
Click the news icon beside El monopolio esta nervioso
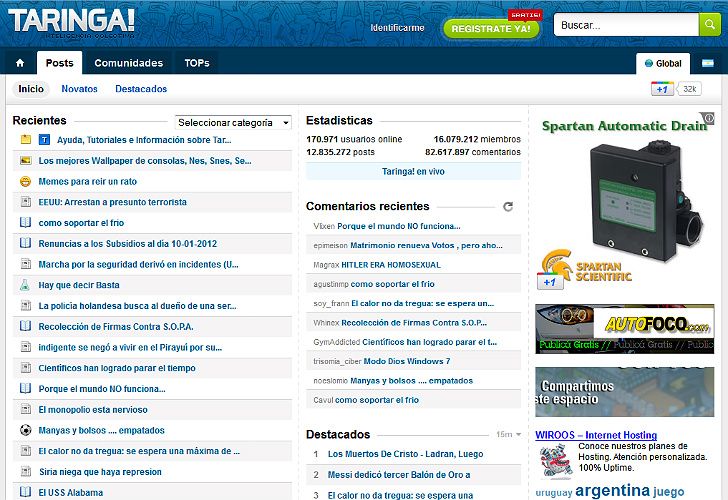click(26, 409)
